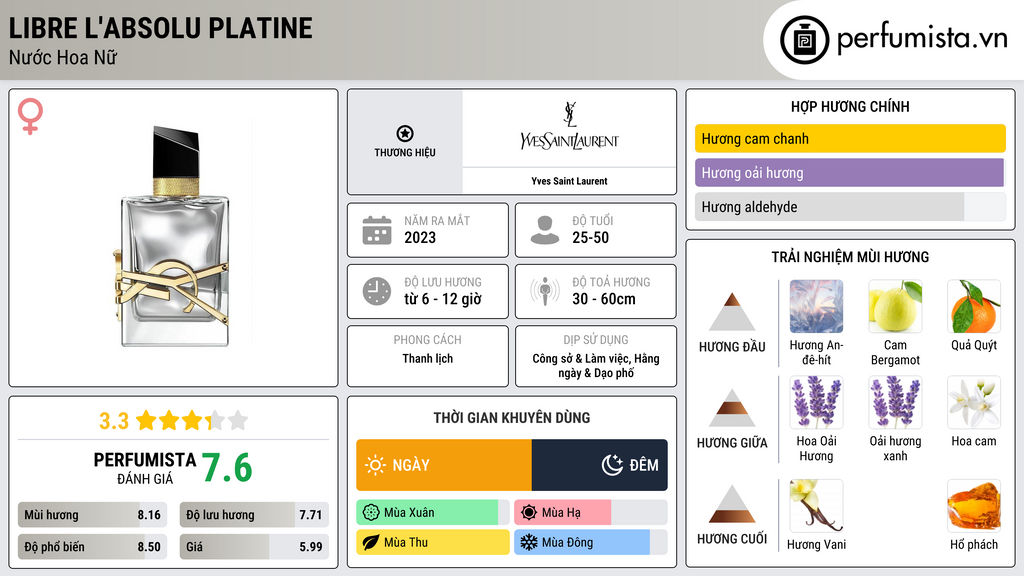Open the Yves Saint Laurent brand logo
1024x576 pixels.
click(x=569, y=130)
